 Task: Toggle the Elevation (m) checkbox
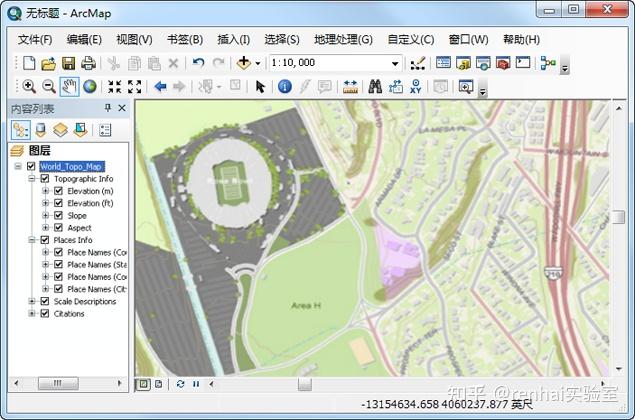(58, 191)
